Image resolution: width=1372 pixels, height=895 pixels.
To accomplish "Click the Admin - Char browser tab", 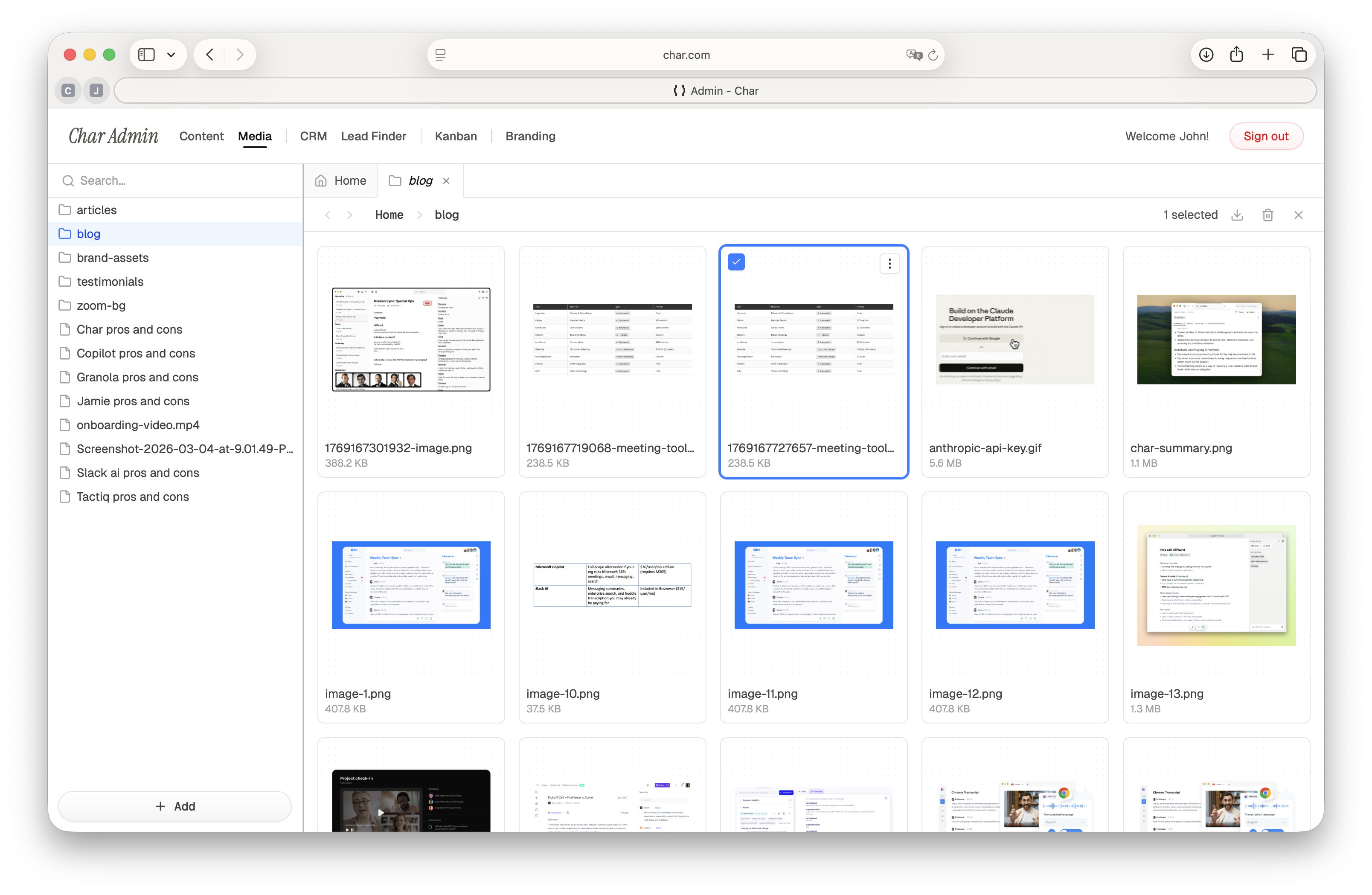I will pyautogui.click(x=715, y=90).
